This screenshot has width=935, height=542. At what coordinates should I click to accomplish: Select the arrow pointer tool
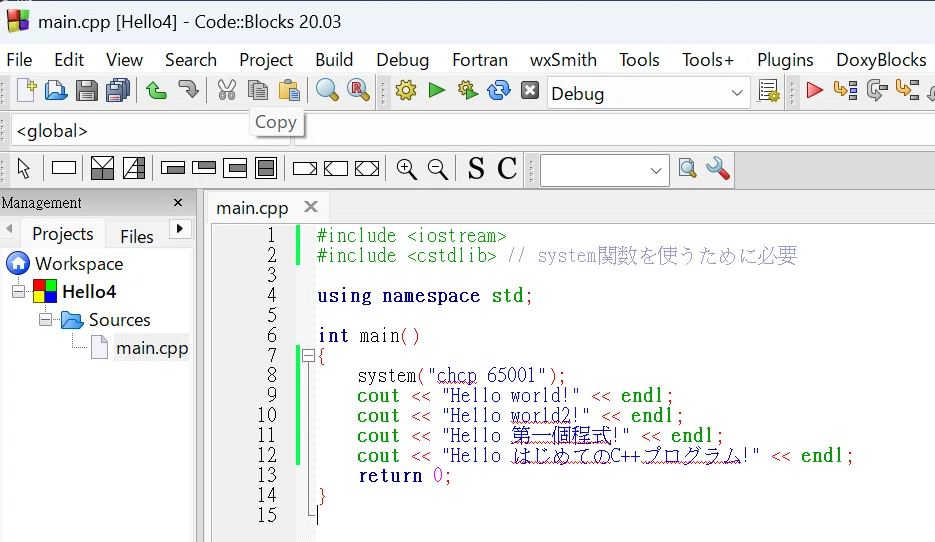24,169
